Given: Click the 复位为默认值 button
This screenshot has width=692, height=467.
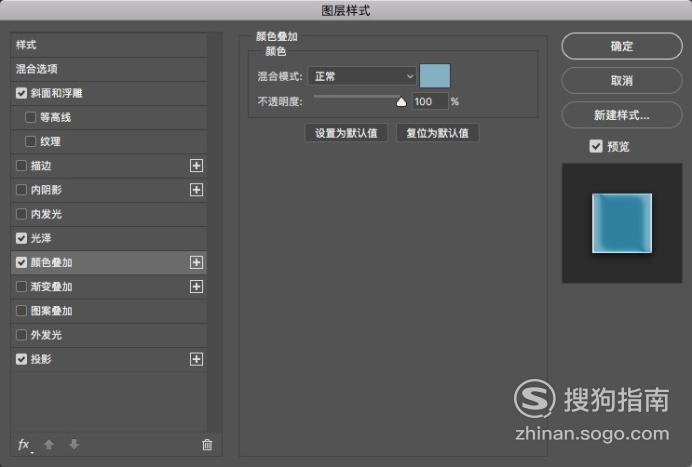Looking at the screenshot, I should 437,133.
